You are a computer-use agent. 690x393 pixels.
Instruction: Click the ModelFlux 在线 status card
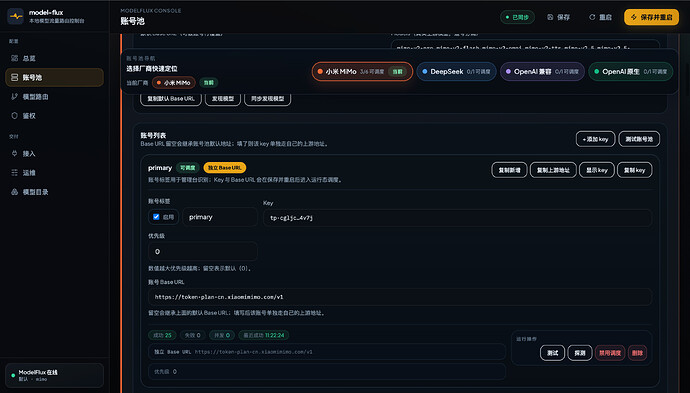(x=55, y=375)
